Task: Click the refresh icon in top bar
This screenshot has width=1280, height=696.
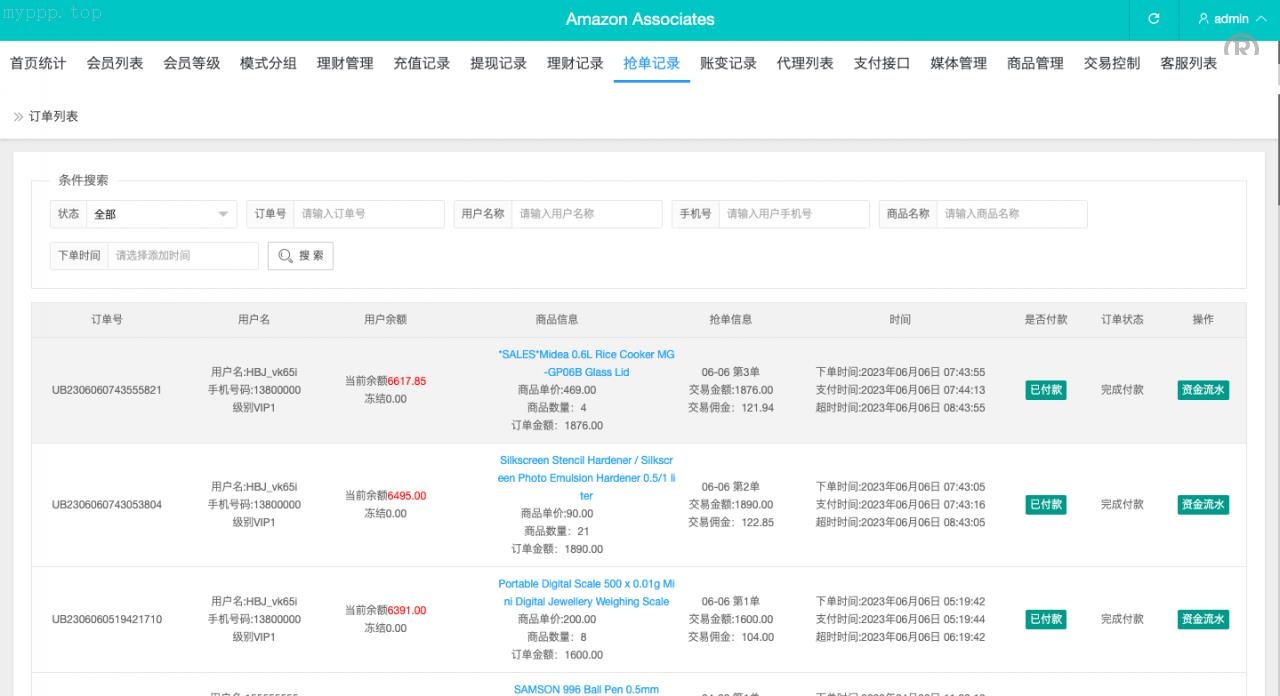Action: click(x=1154, y=19)
